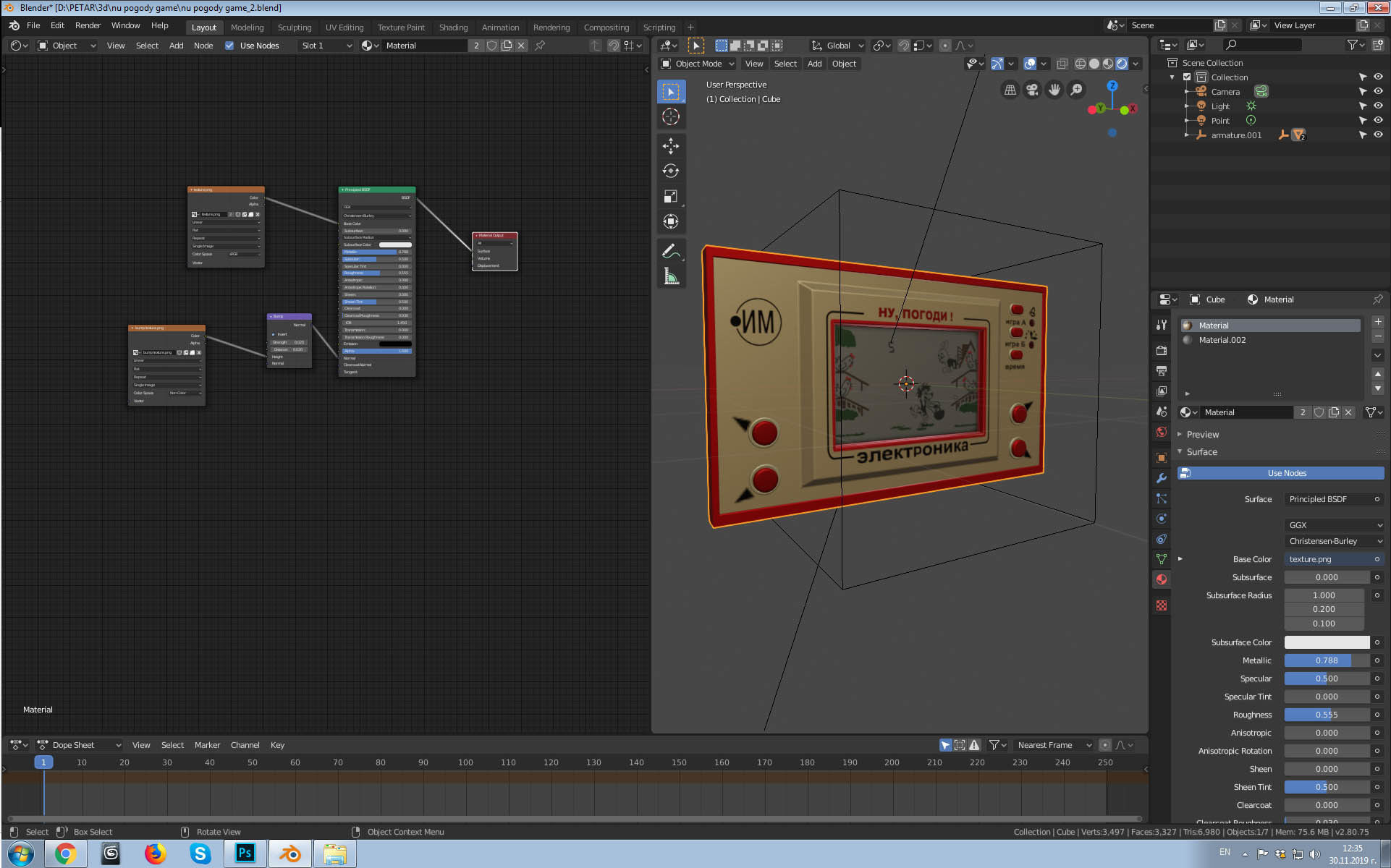Open the Object Data mesh tab
This screenshot has width=1391, height=868.
1162,558
